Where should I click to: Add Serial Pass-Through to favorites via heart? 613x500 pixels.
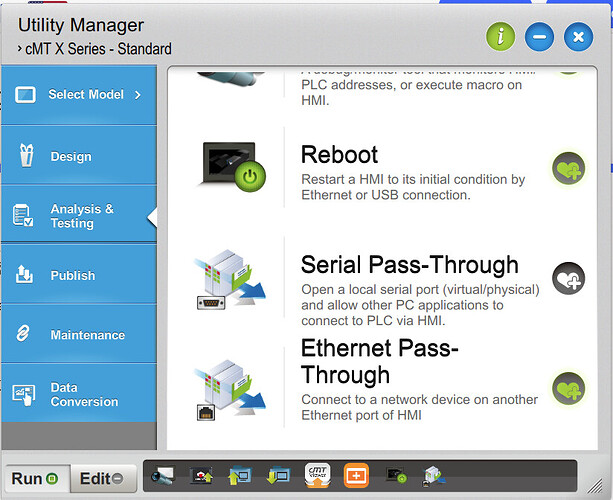pos(569,278)
